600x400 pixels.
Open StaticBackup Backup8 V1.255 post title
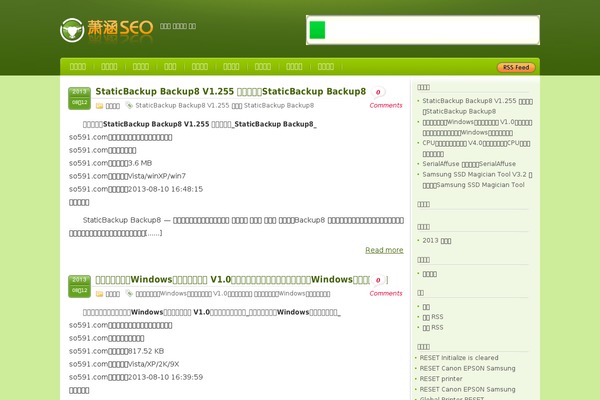230,91
